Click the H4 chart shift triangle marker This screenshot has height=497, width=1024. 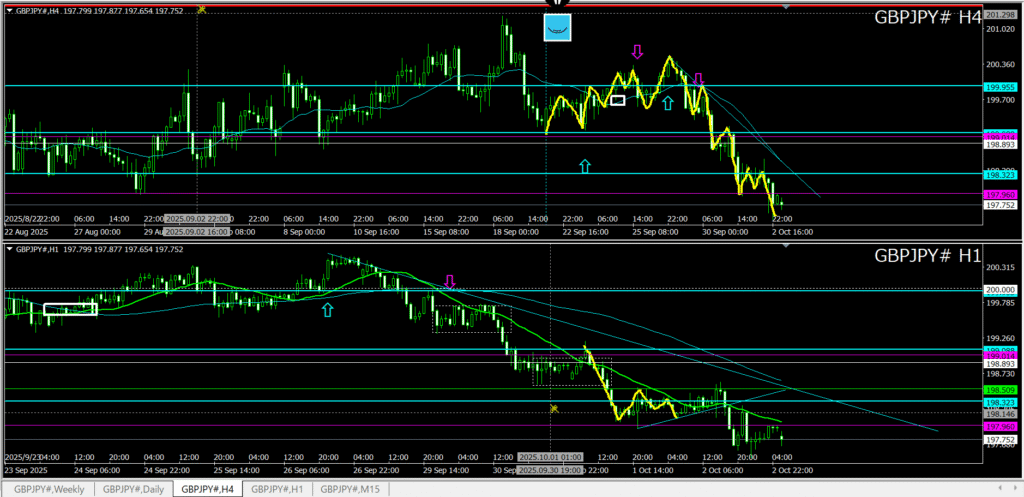coord(785,8)
